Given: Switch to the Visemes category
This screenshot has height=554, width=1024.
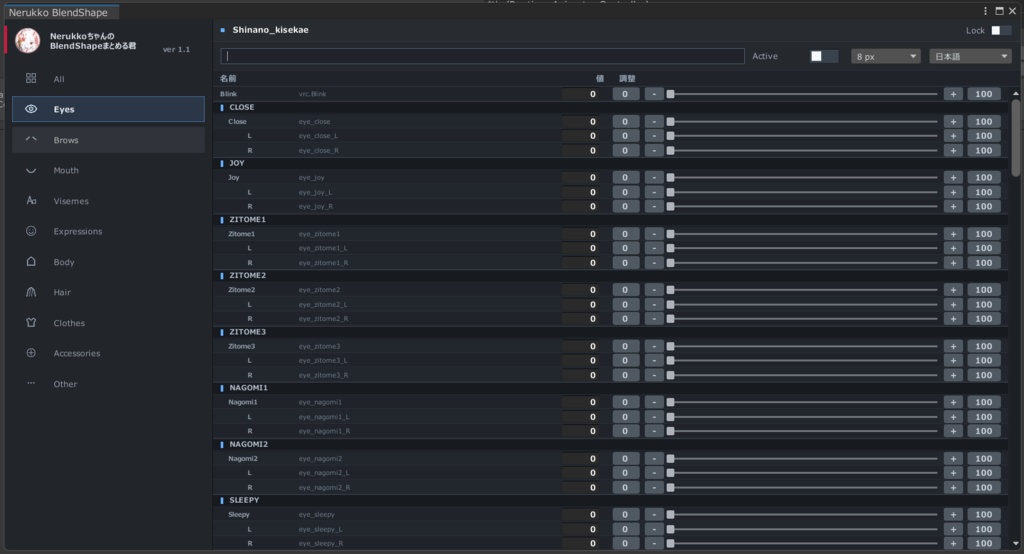Looking at the screenshot, I should pos(108,201).
